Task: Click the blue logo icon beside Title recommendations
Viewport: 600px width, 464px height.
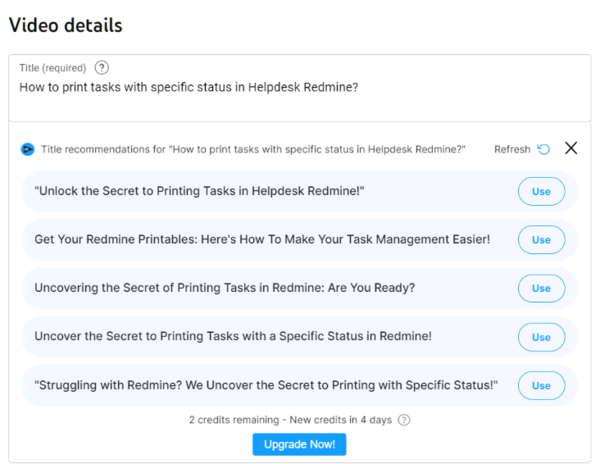Action: [x=27, y=149]
